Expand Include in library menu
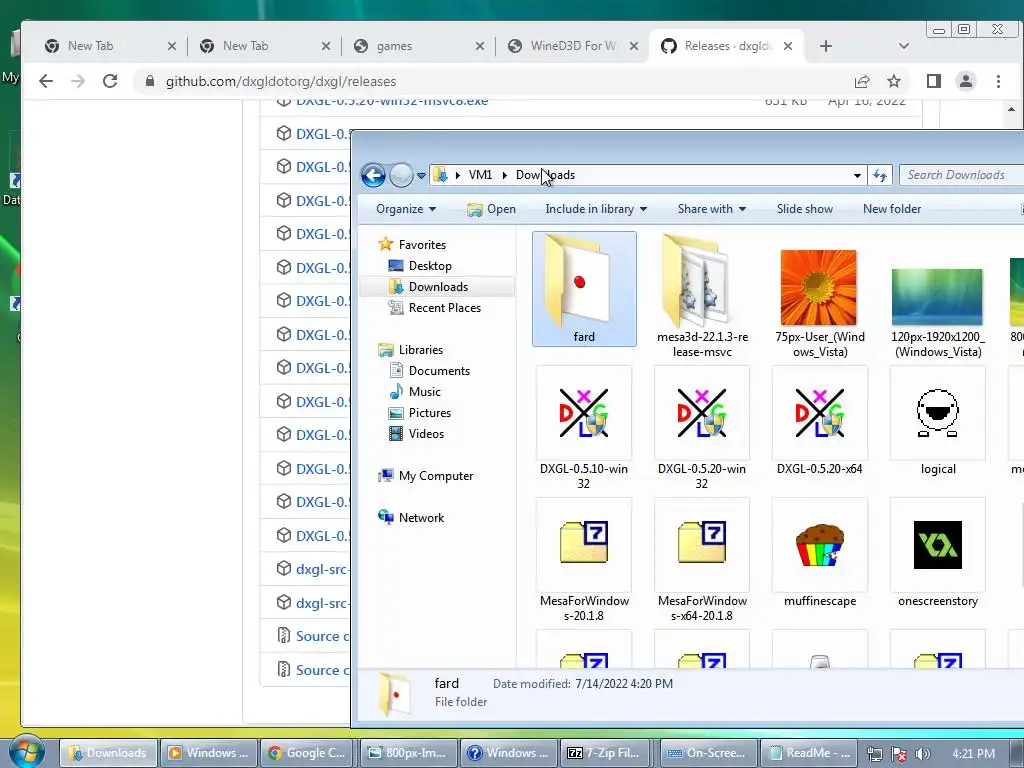The width and height of the screenshot is (1024, 768). click(596, 209)
